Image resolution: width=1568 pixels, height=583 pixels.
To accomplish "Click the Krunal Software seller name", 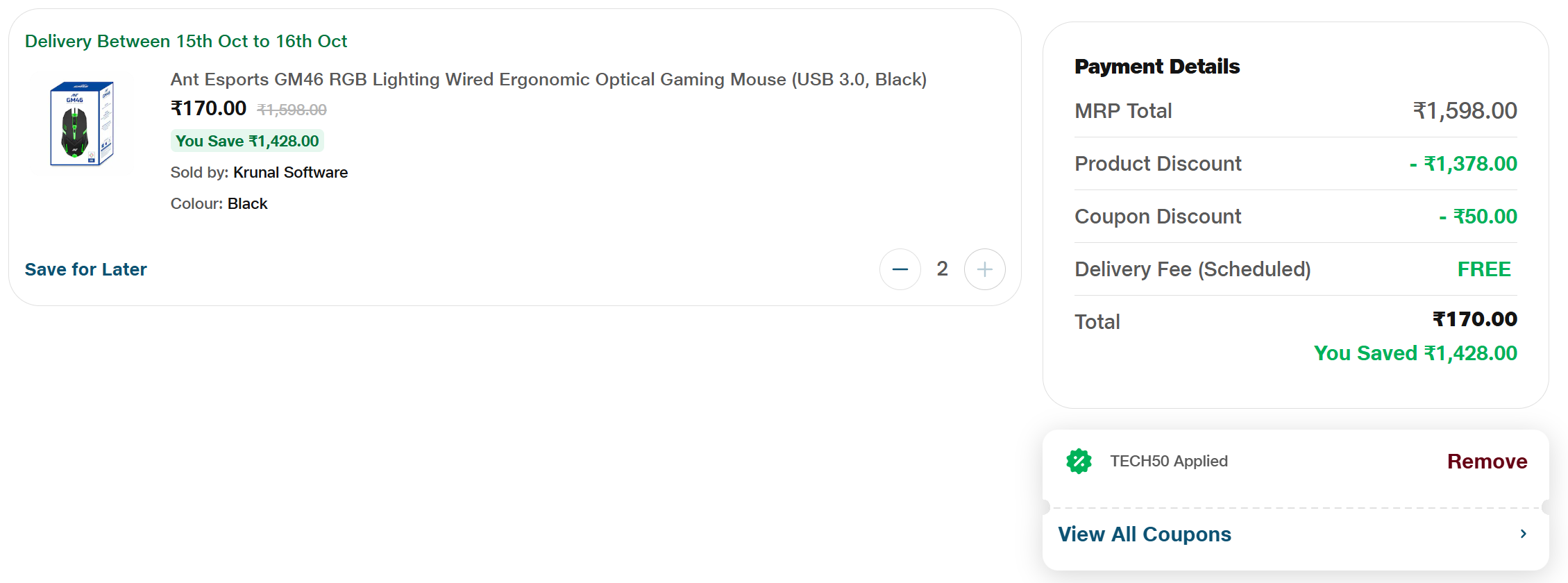I will 290,172.
